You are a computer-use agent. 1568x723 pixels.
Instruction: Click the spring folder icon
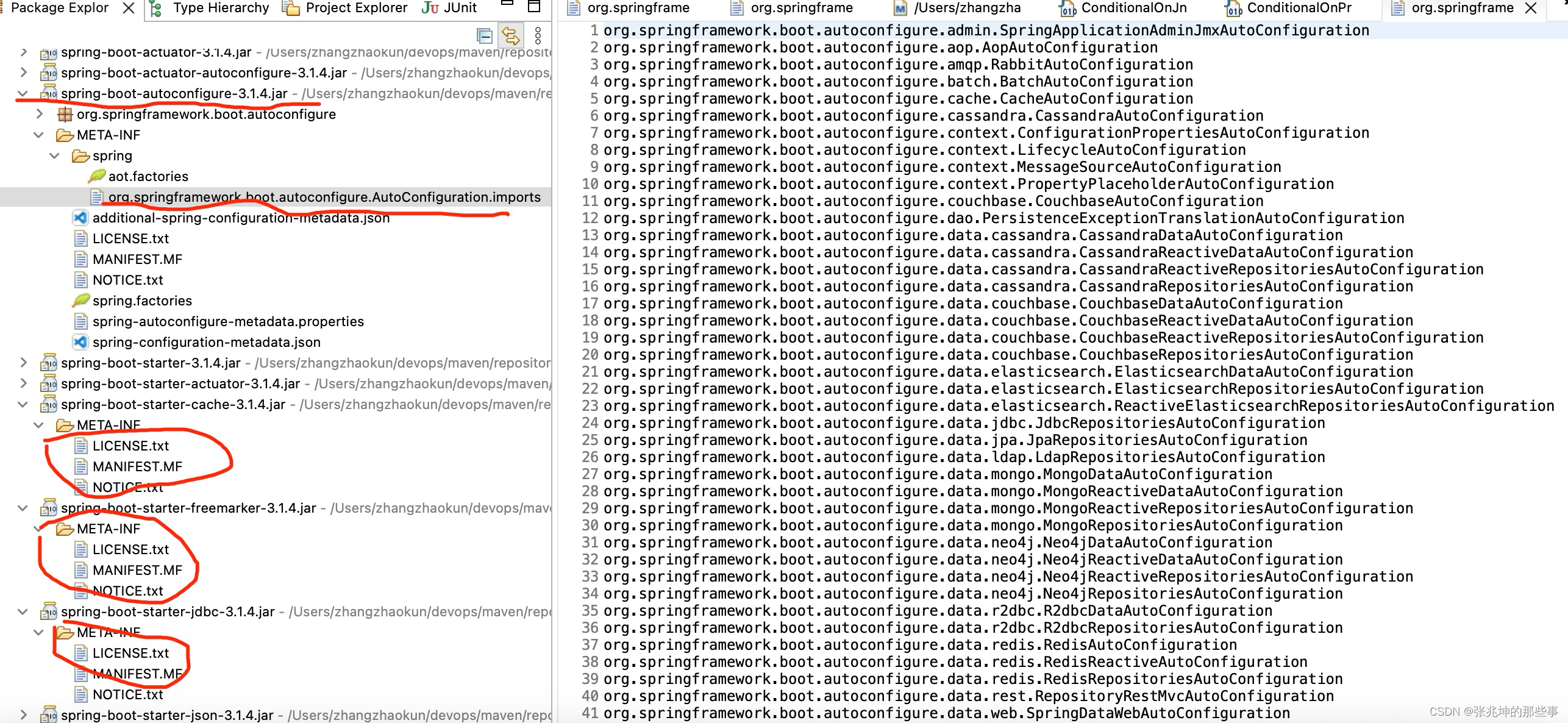click(80, 156)
